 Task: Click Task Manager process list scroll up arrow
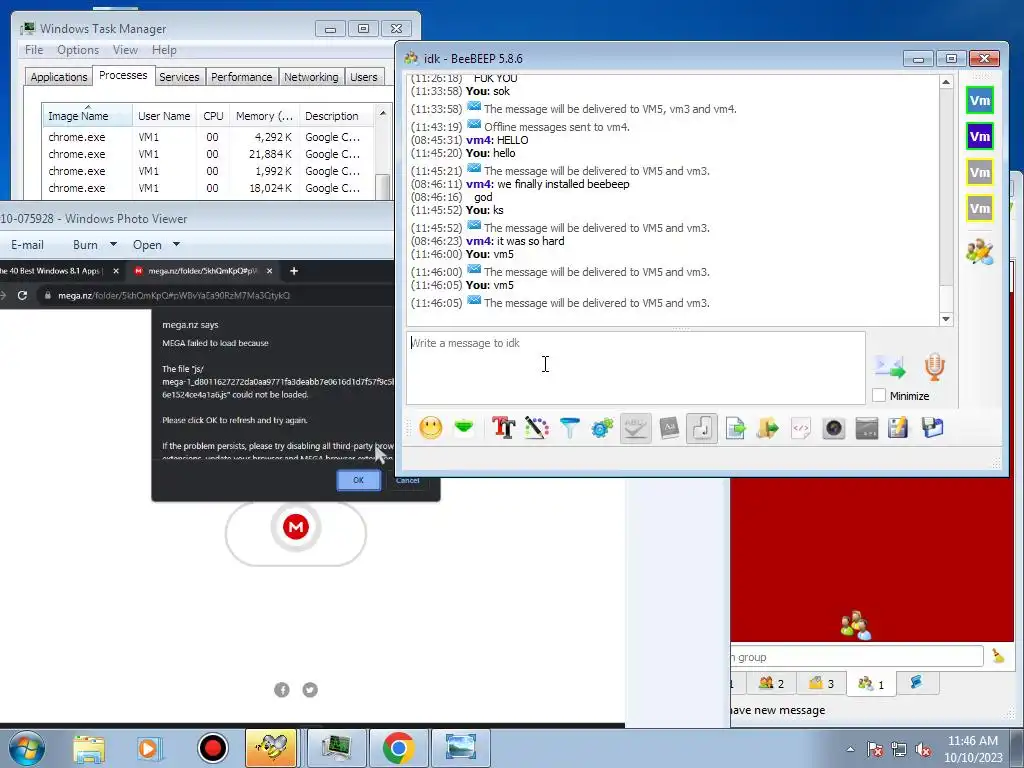(x=383, y=113)
